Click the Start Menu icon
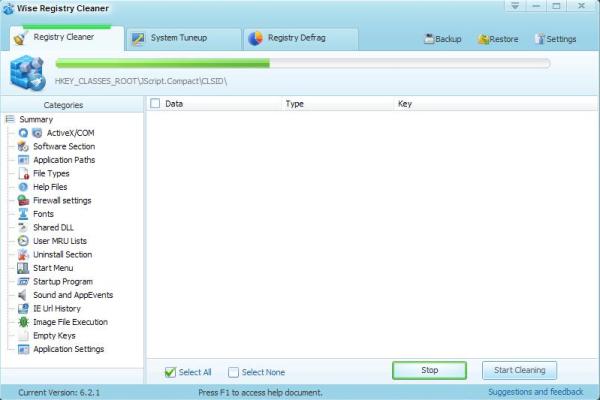 coord(23,268)
